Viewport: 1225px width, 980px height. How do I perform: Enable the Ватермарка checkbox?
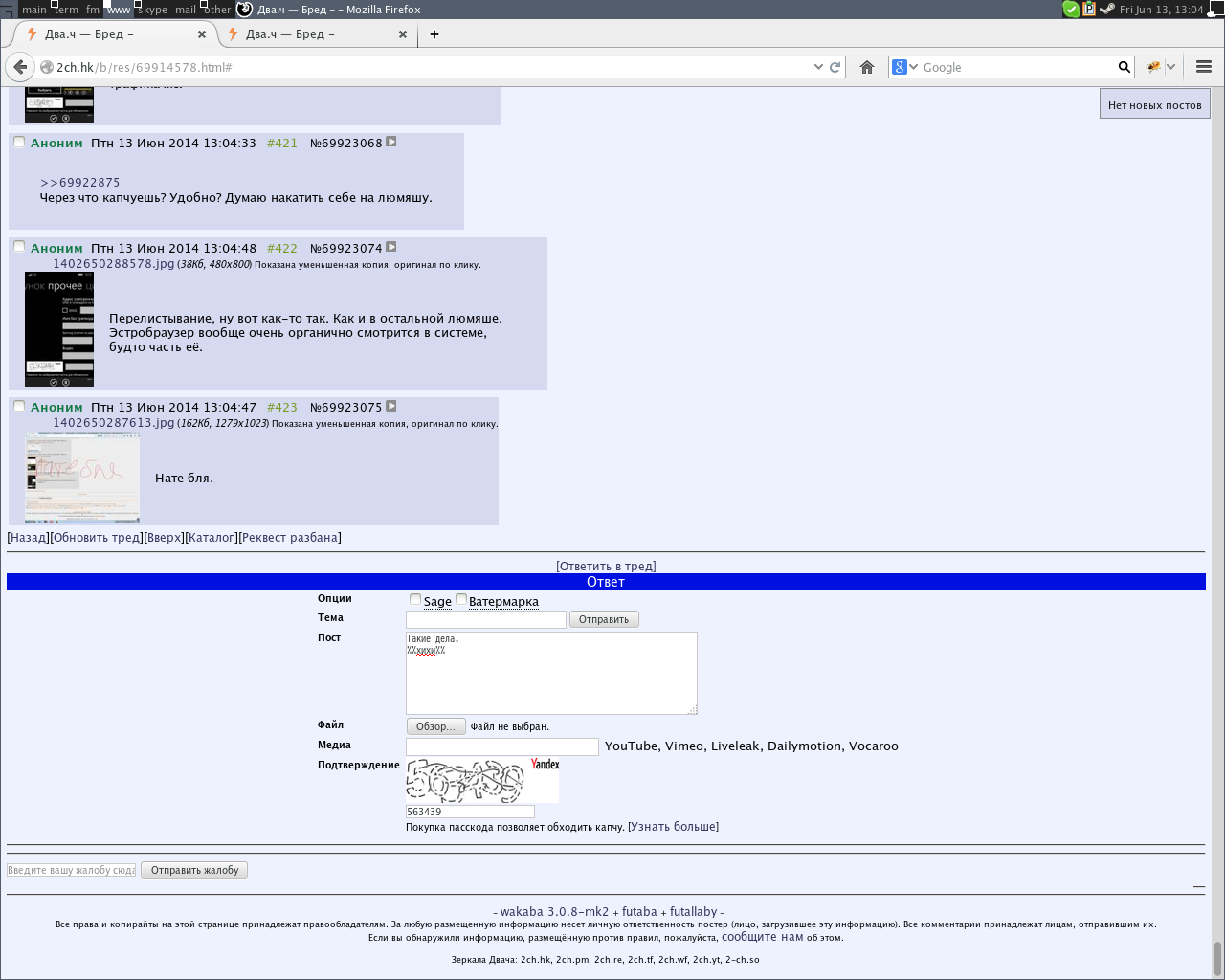pyautogui.click(x=461, y=600)
